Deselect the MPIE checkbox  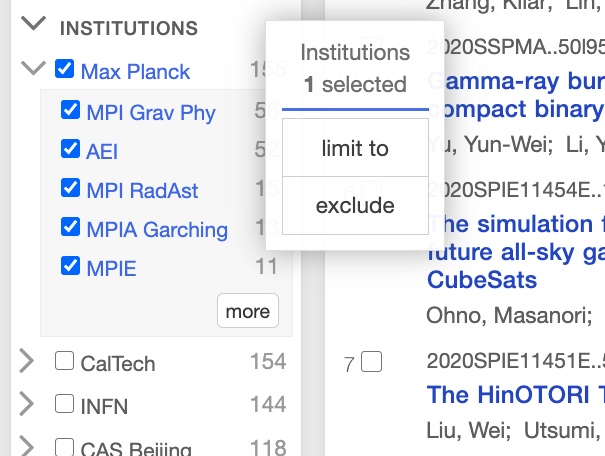tap(70, 266)
